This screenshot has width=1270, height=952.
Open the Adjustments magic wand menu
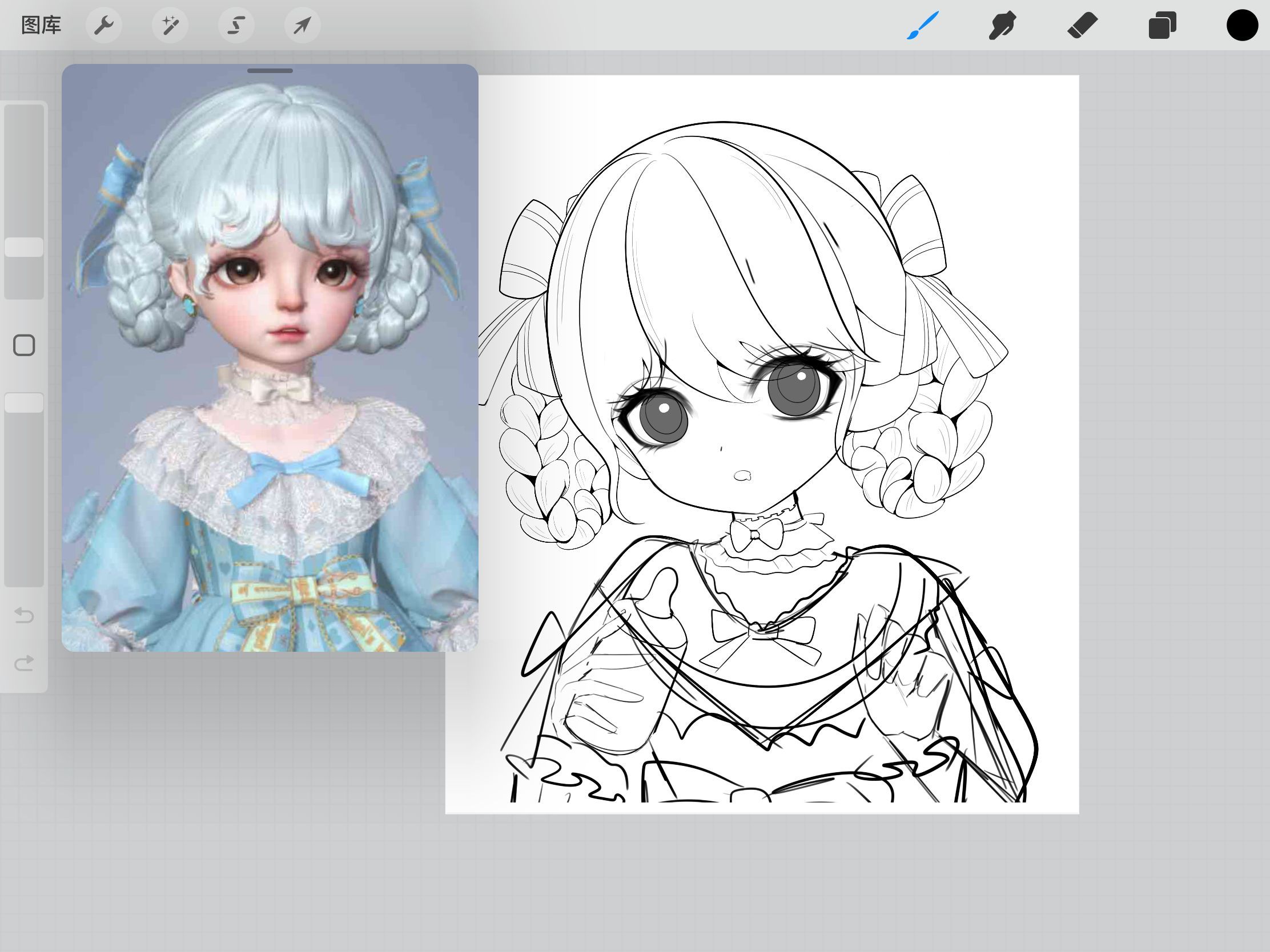click(170, 25)
